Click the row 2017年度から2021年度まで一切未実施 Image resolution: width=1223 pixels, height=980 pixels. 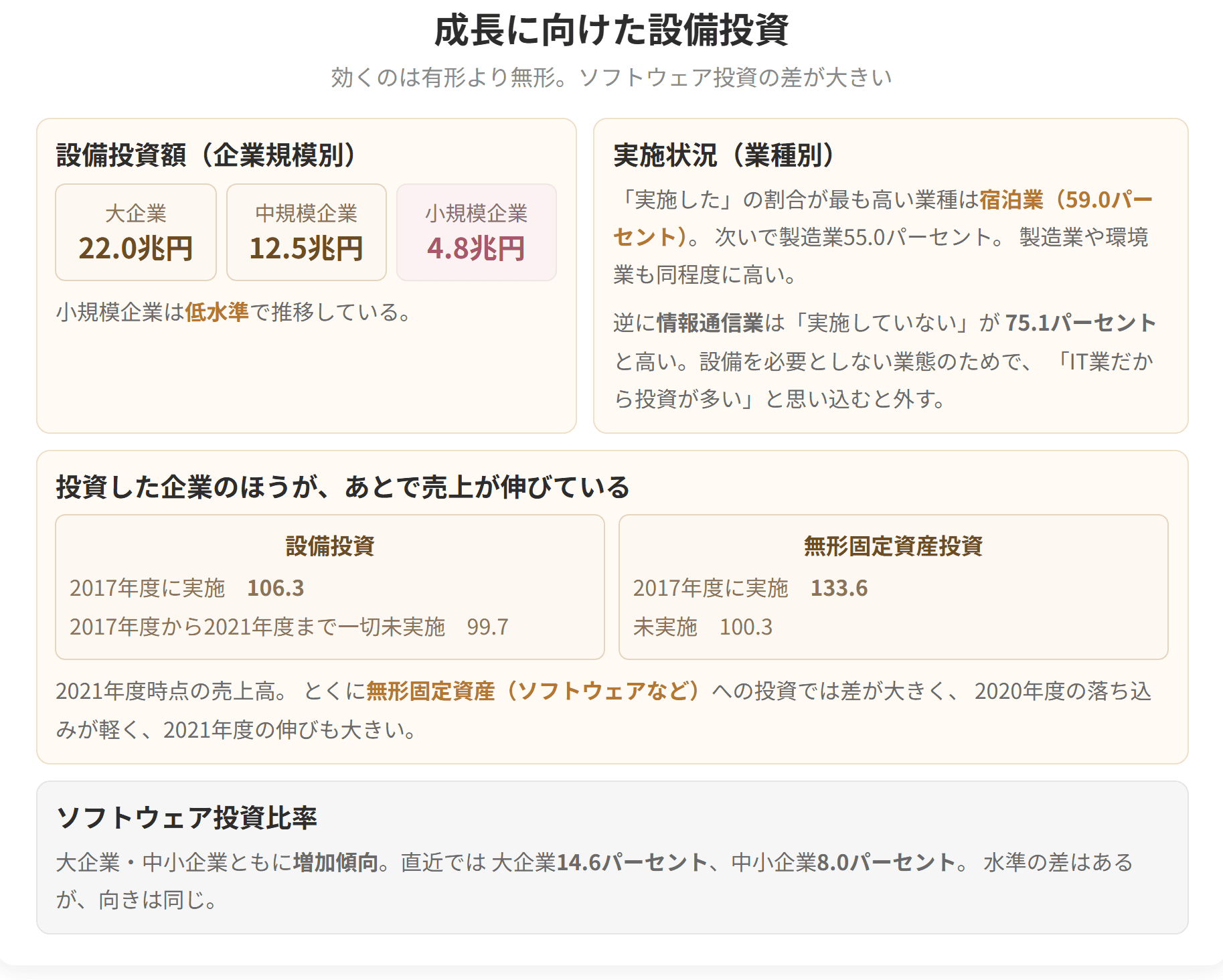(289, 627)
